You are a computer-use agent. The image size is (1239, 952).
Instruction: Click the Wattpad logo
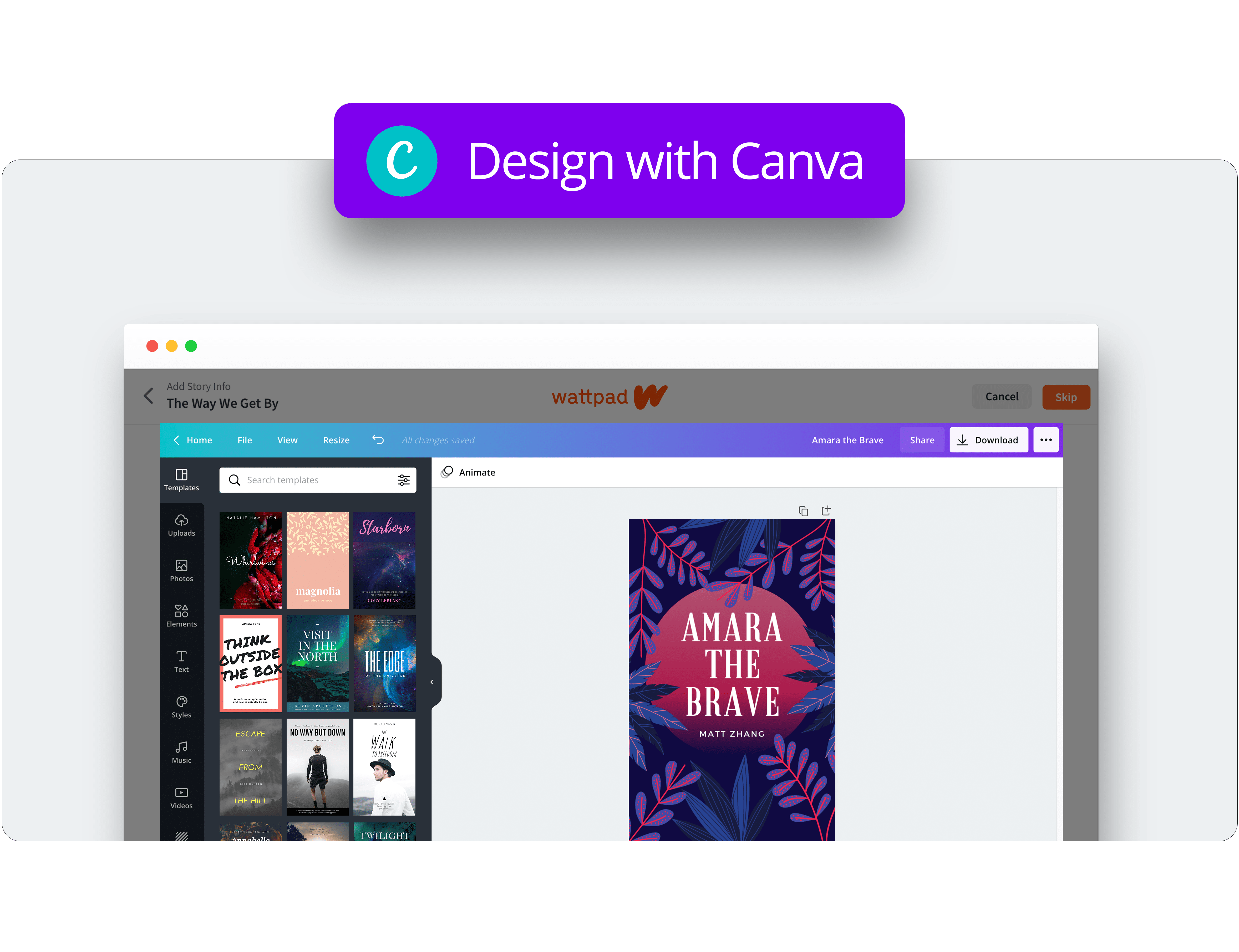[x=609, y=396]
